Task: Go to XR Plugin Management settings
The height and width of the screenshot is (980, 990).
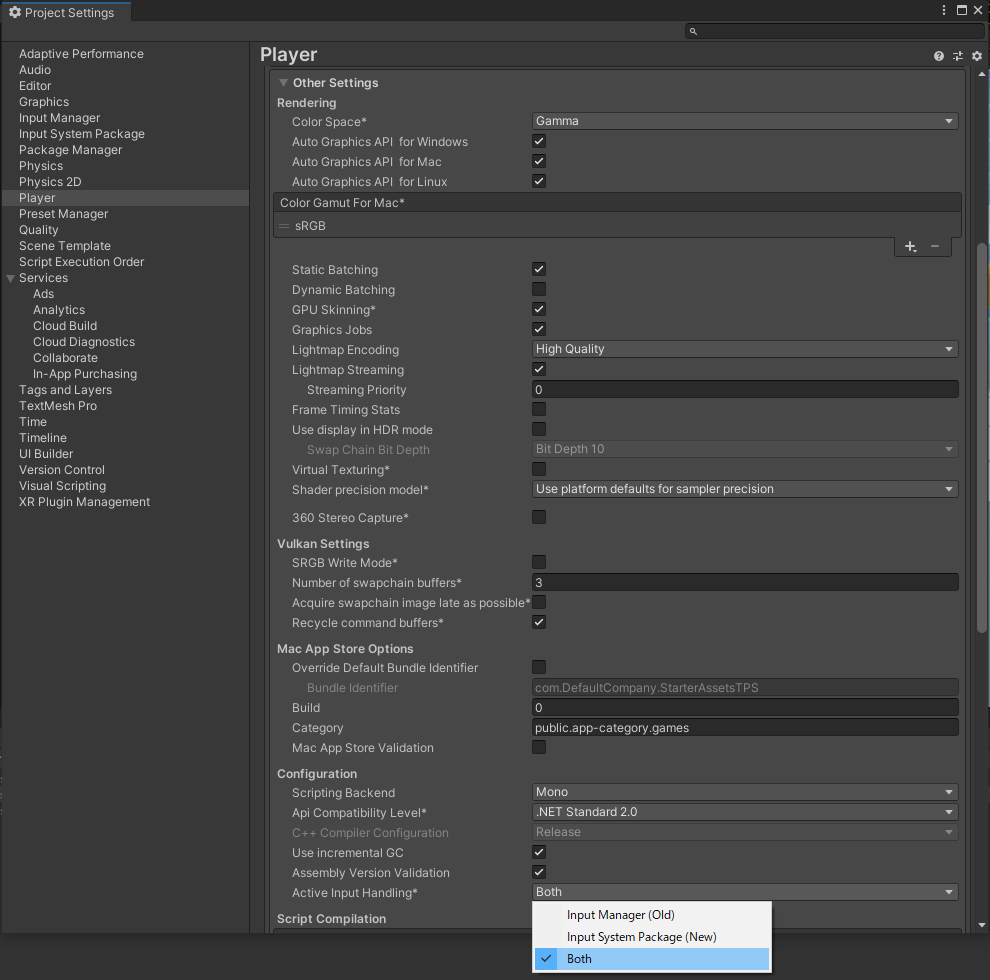Action: [x=84, y=502]
